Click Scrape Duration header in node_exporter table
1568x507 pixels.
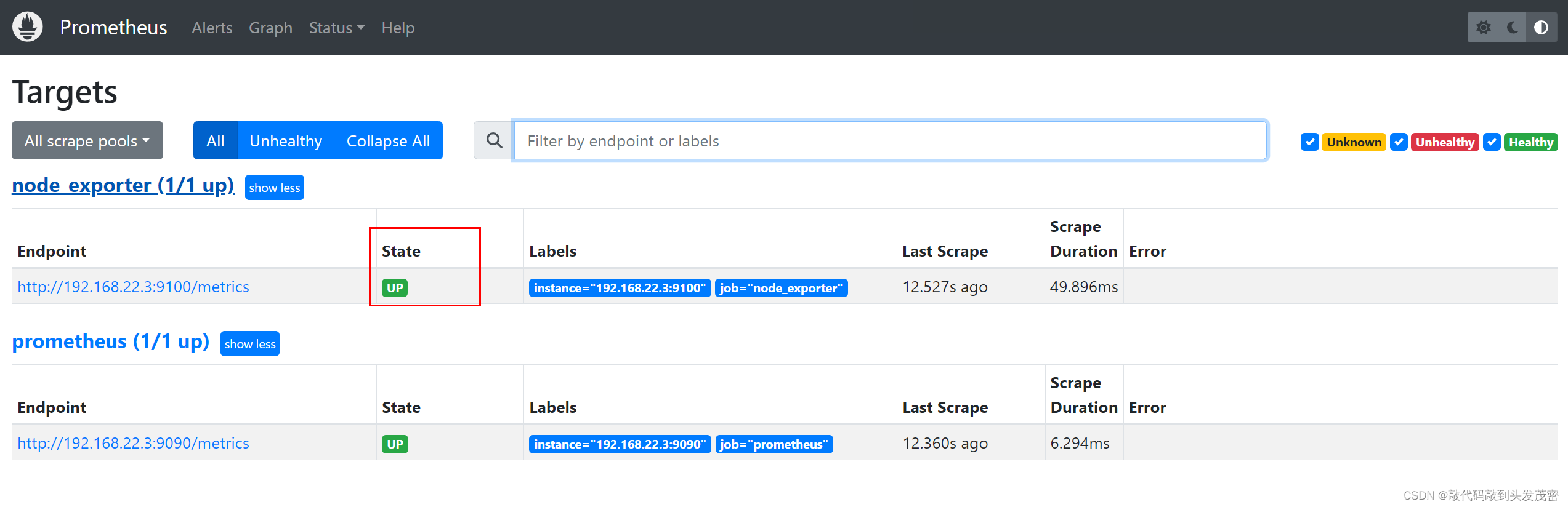point(1083,239)
